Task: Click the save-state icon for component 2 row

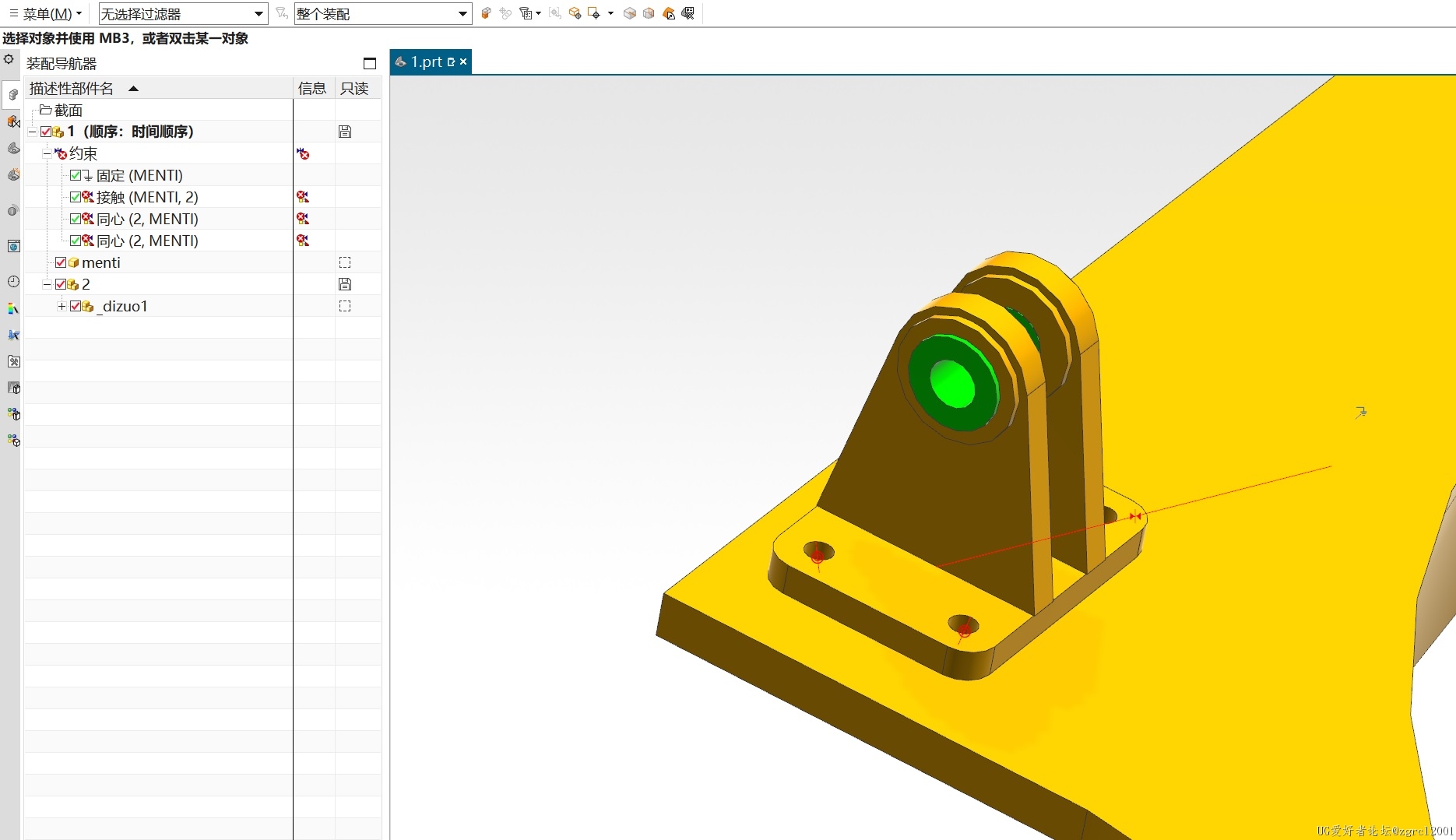Action: pyautogui.click(x=345, y=284)
